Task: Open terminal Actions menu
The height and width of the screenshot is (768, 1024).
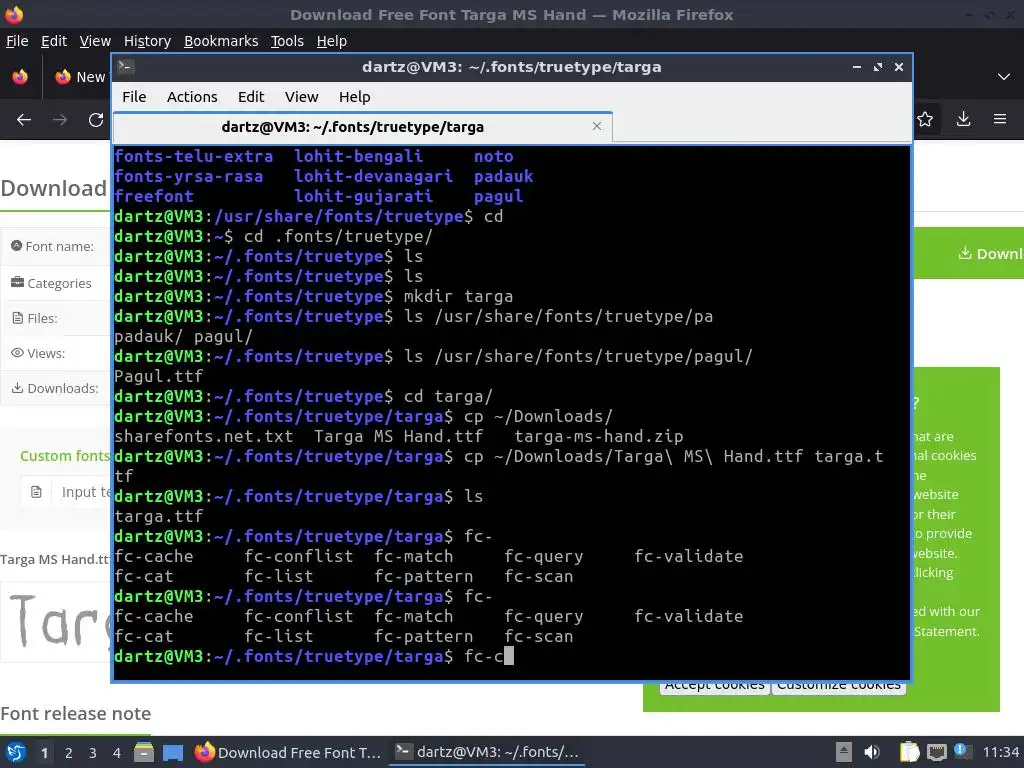Action: (192, 97)
